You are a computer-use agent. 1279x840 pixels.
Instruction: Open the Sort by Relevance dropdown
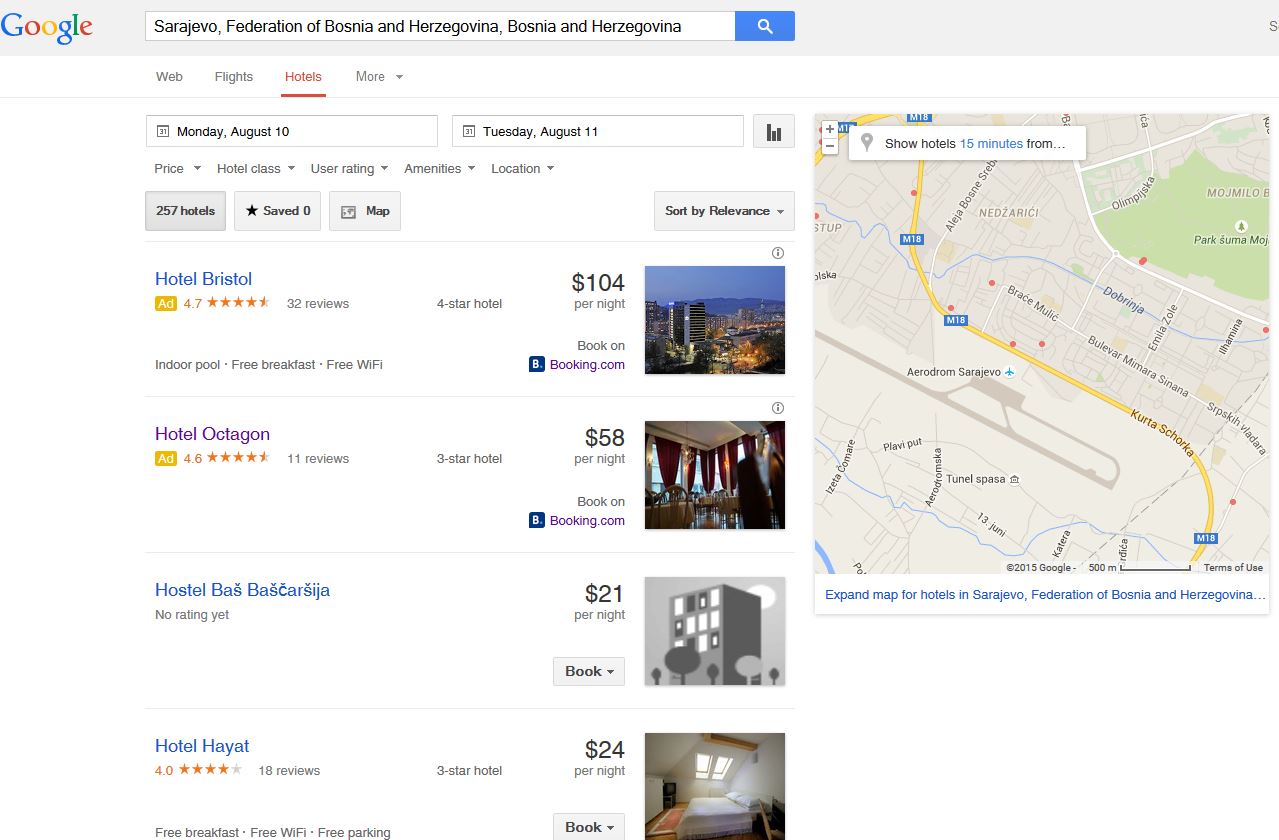(x=724, y=211)
